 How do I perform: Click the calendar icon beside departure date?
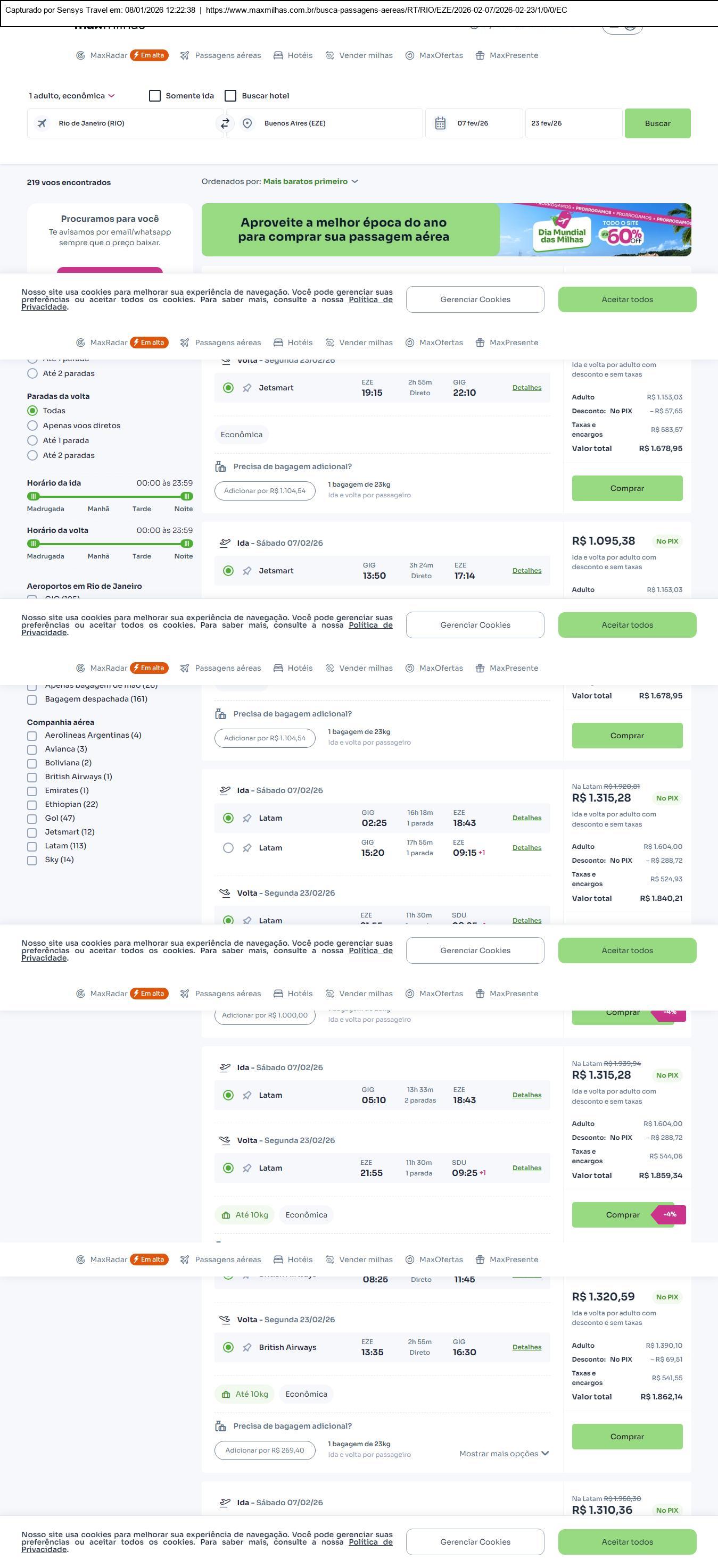pyautogui.click(x=440, y=123)
